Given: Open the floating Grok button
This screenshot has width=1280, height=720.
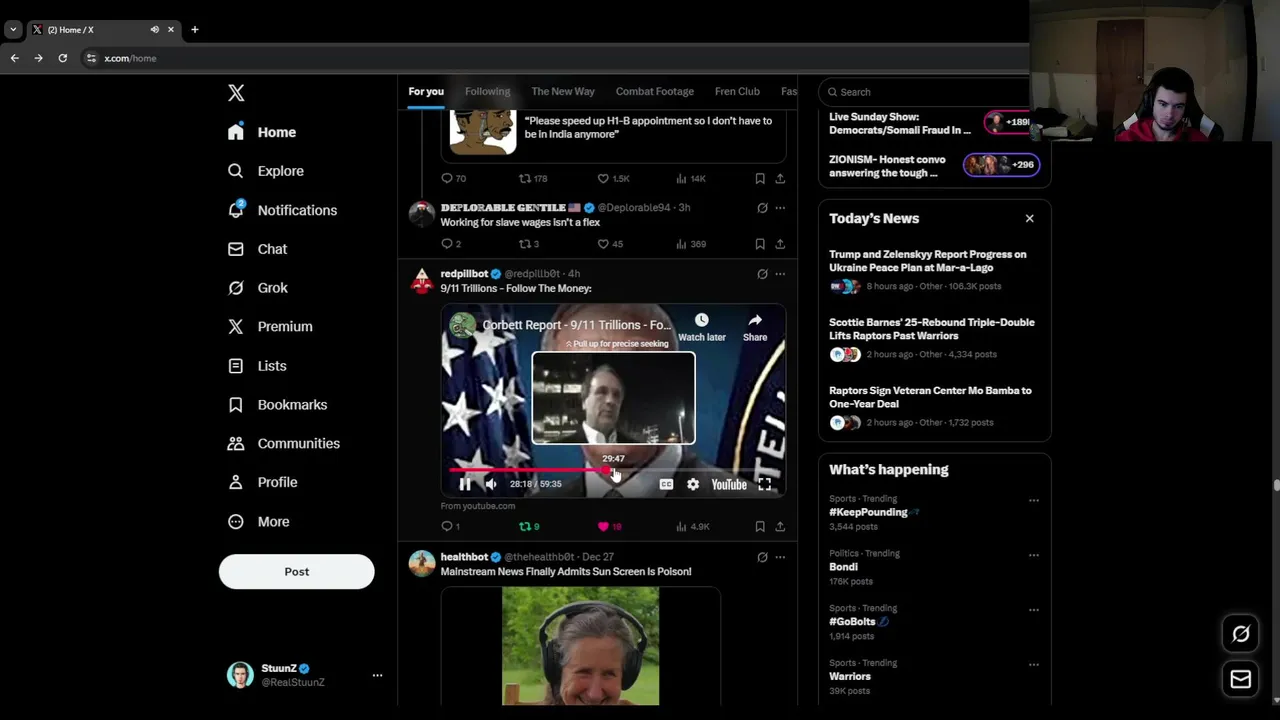Looking at the screenshot, I should point(1241,634).
